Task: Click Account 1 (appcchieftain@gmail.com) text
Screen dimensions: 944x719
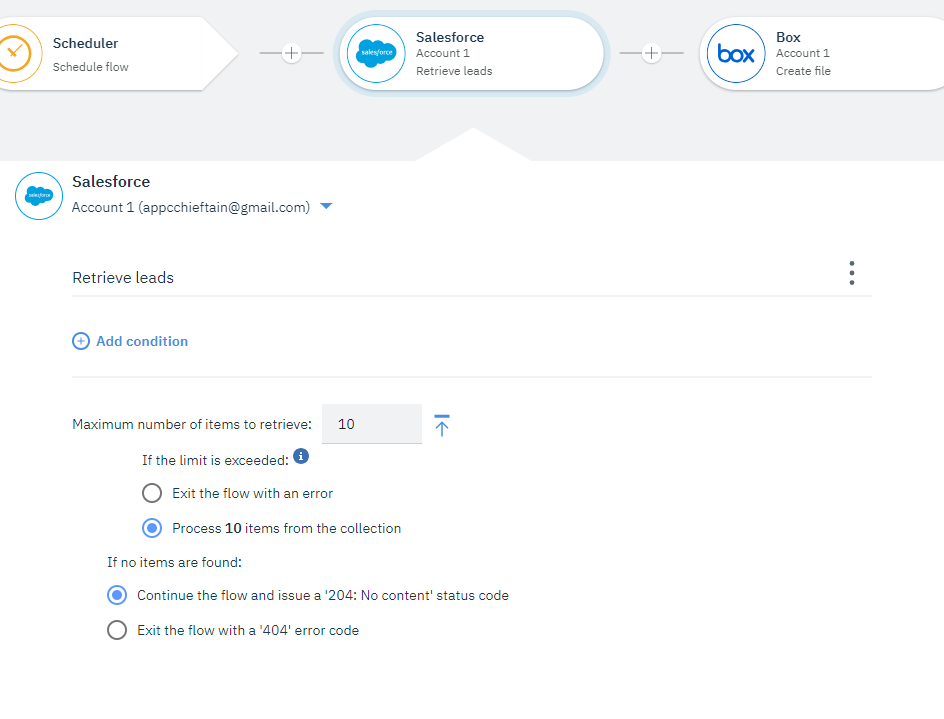Action: [x=191, y=207]
